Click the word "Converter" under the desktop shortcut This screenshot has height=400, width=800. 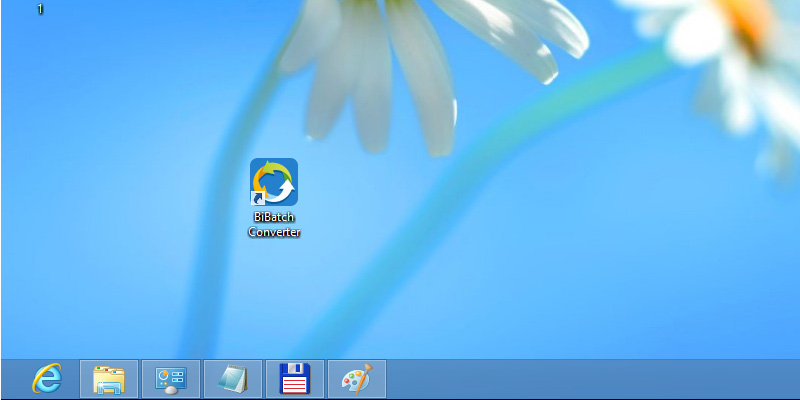point(274,232)
